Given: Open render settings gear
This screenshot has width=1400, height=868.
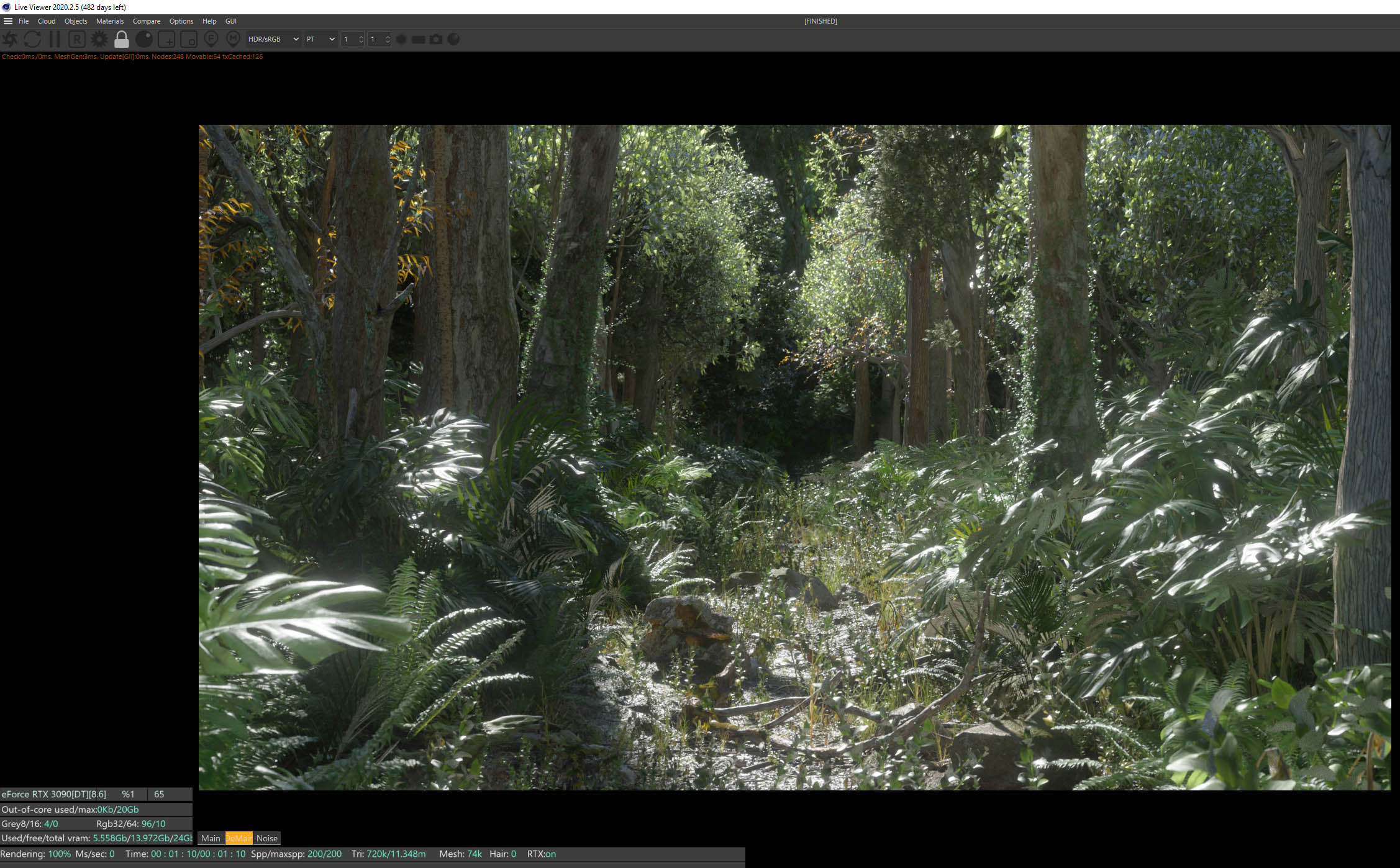Looking at the screenshot, I should [99, 39].
